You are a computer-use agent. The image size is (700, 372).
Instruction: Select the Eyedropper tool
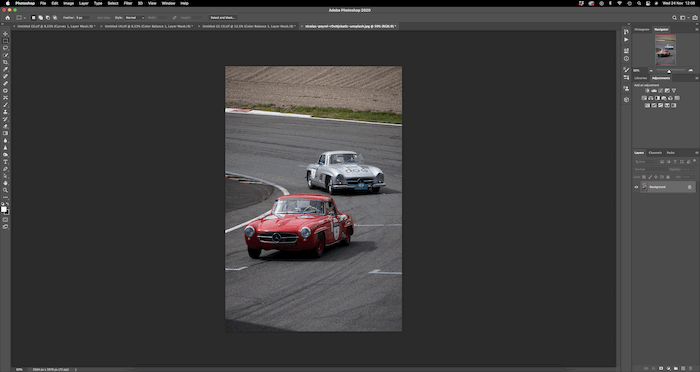(5, 69)
